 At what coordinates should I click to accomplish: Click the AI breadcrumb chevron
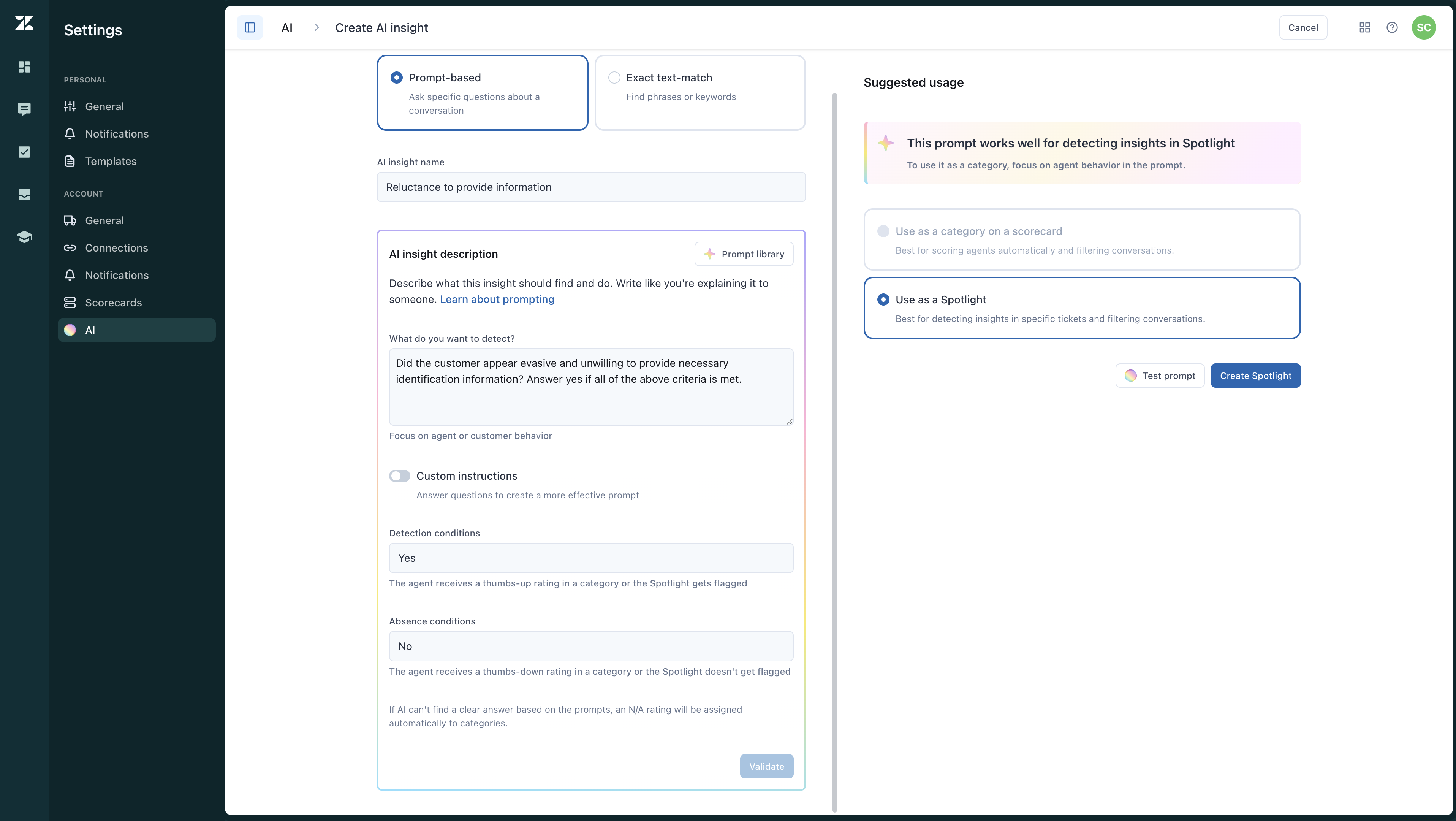pos(317,28)
